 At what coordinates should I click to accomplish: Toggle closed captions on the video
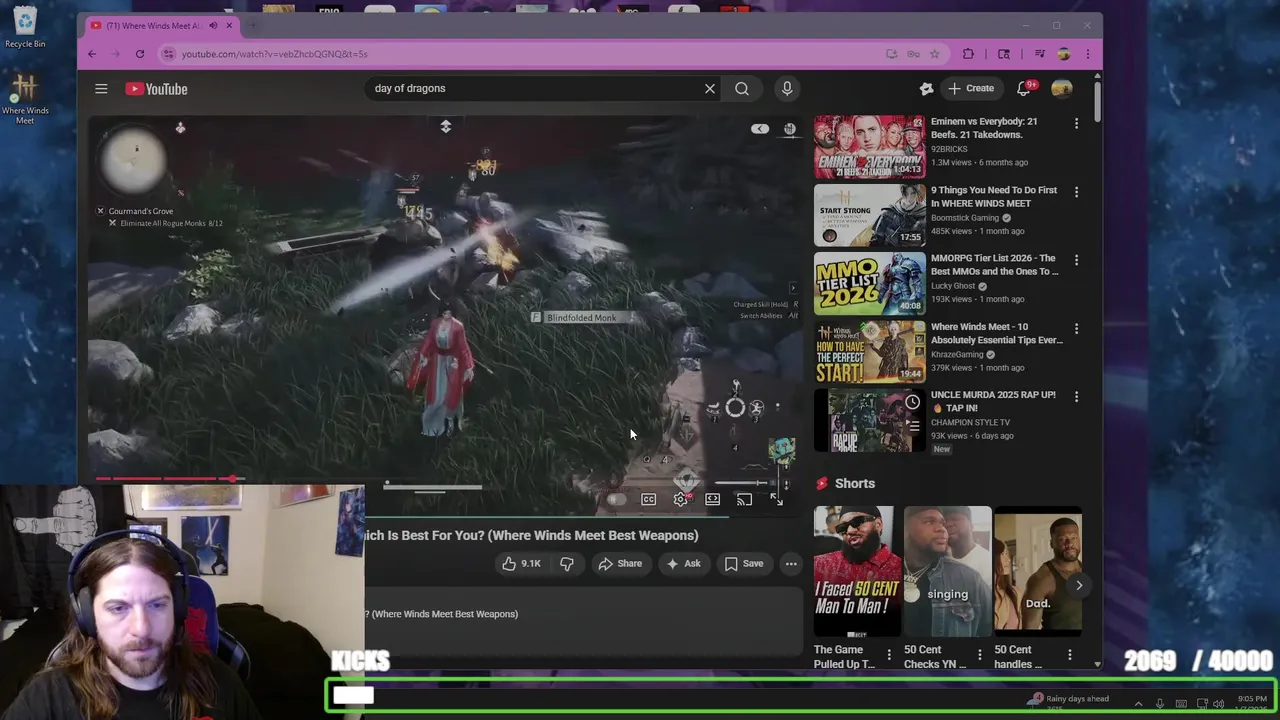click(649, 499)
